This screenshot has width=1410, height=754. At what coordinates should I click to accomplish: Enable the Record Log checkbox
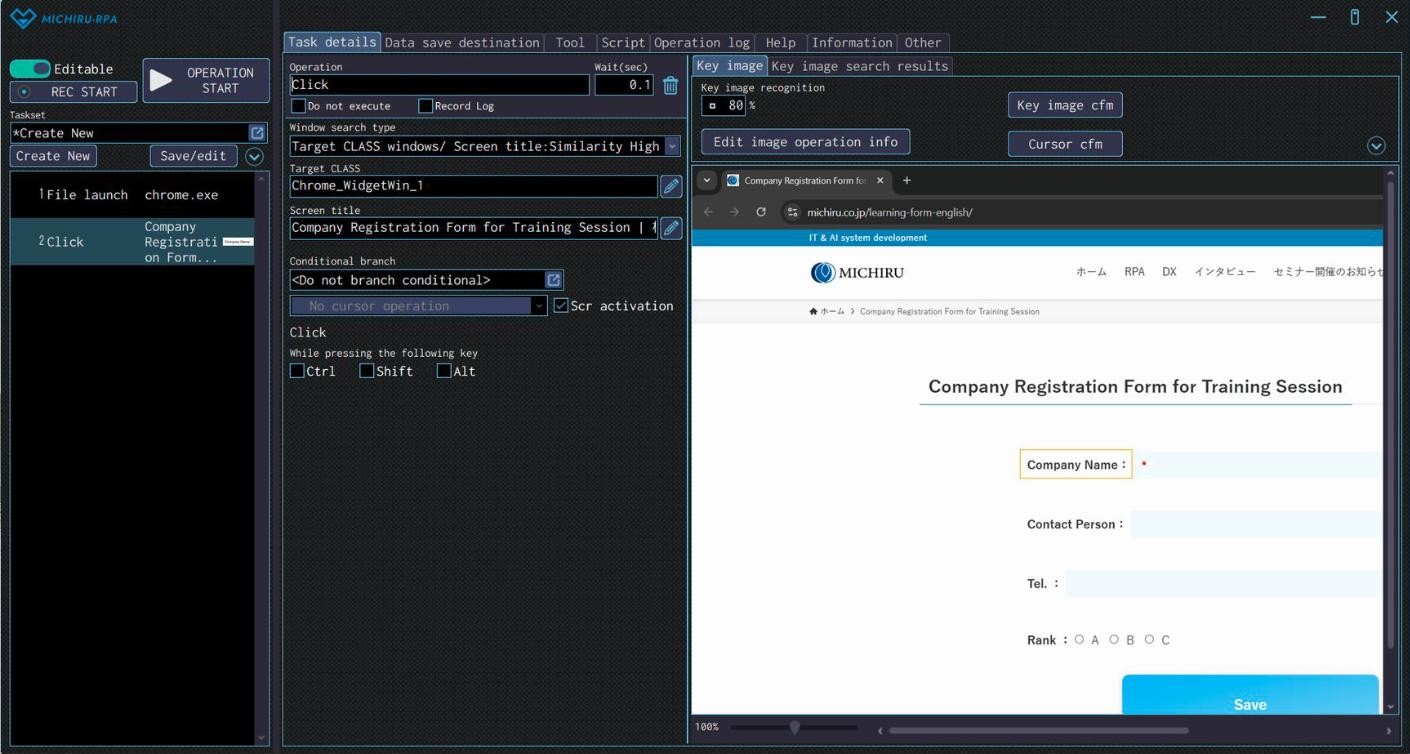point(425,106)
